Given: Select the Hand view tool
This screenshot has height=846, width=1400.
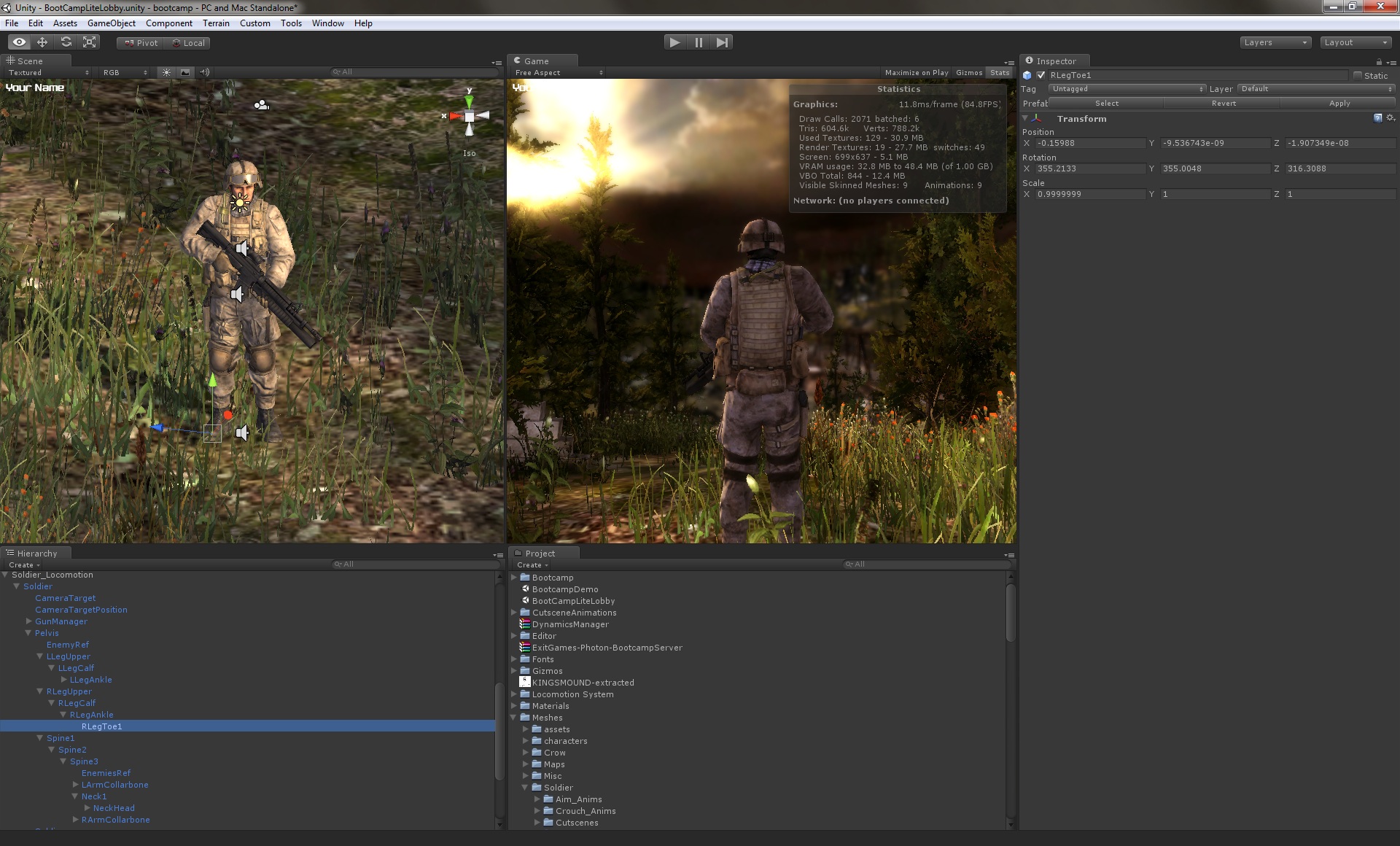Looking at the screenshot, I should 18,42.
